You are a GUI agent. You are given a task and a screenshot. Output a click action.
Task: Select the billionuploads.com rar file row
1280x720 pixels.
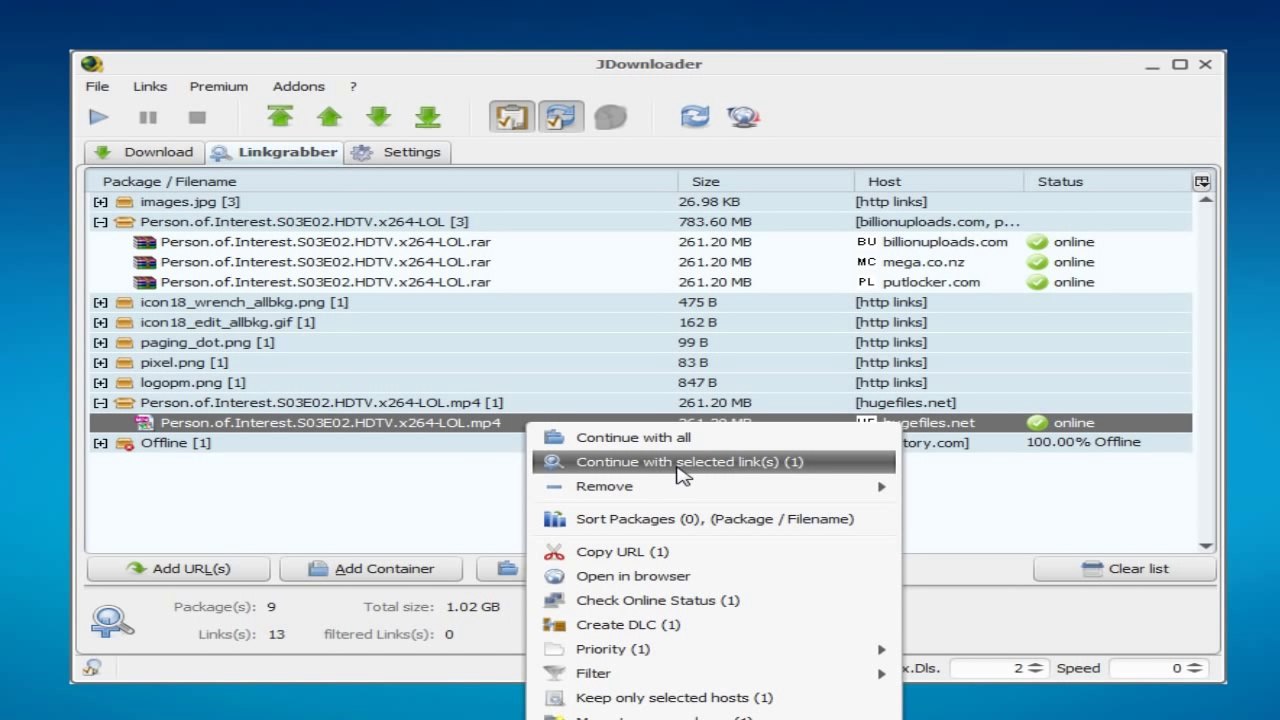click(x=640, y=242)
